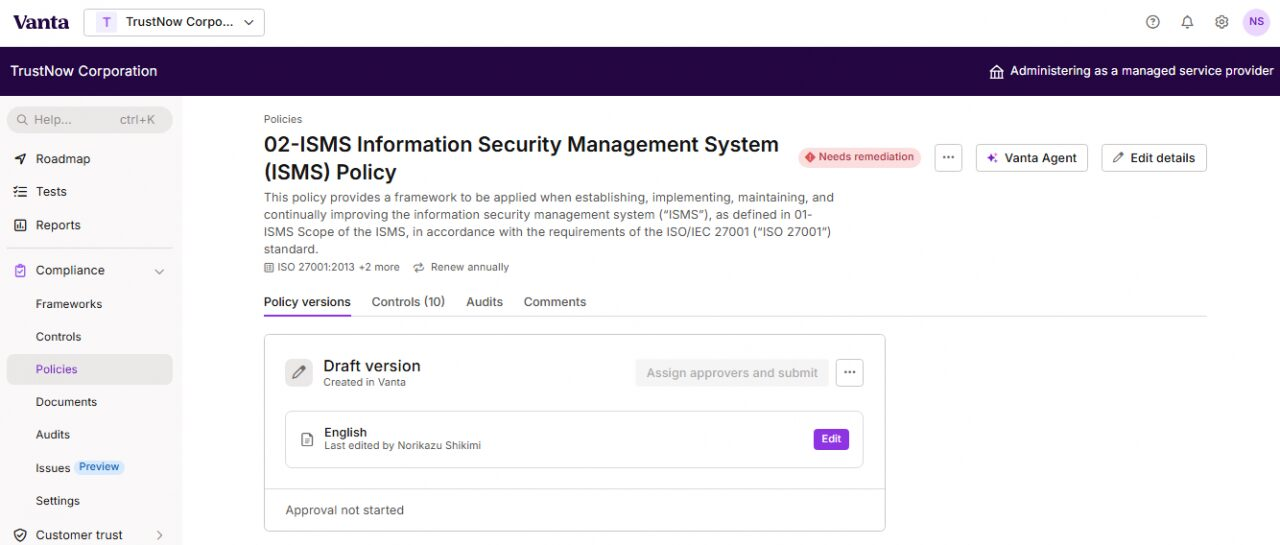This screenshot has height=545, width=1280.
Task: Click the draft version pencil icon
Action: click(x=299, y=373)
